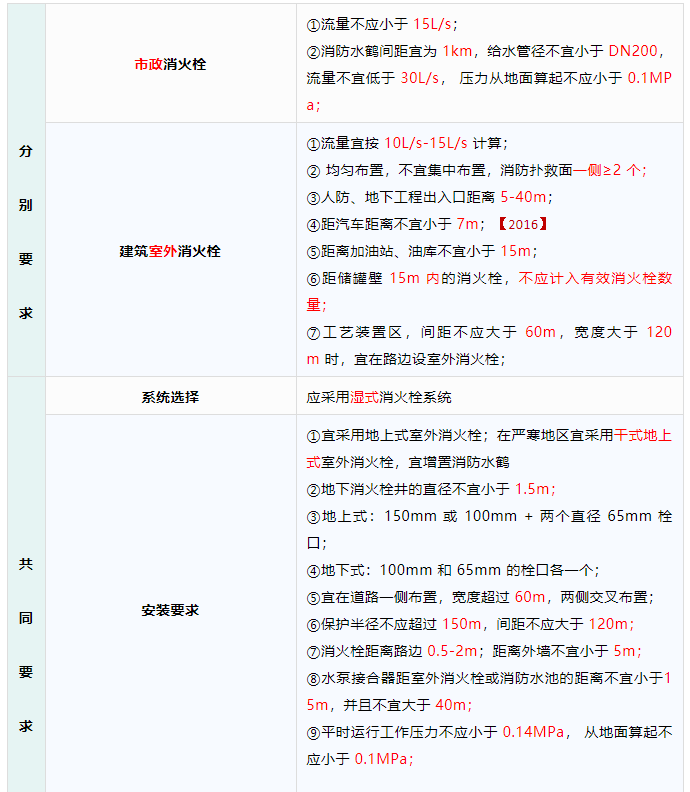The width and height of the screenshot is (690, 792).
Task: Select the 系统选择 cell
Action: pyautogui.click(x=170, y=397)
